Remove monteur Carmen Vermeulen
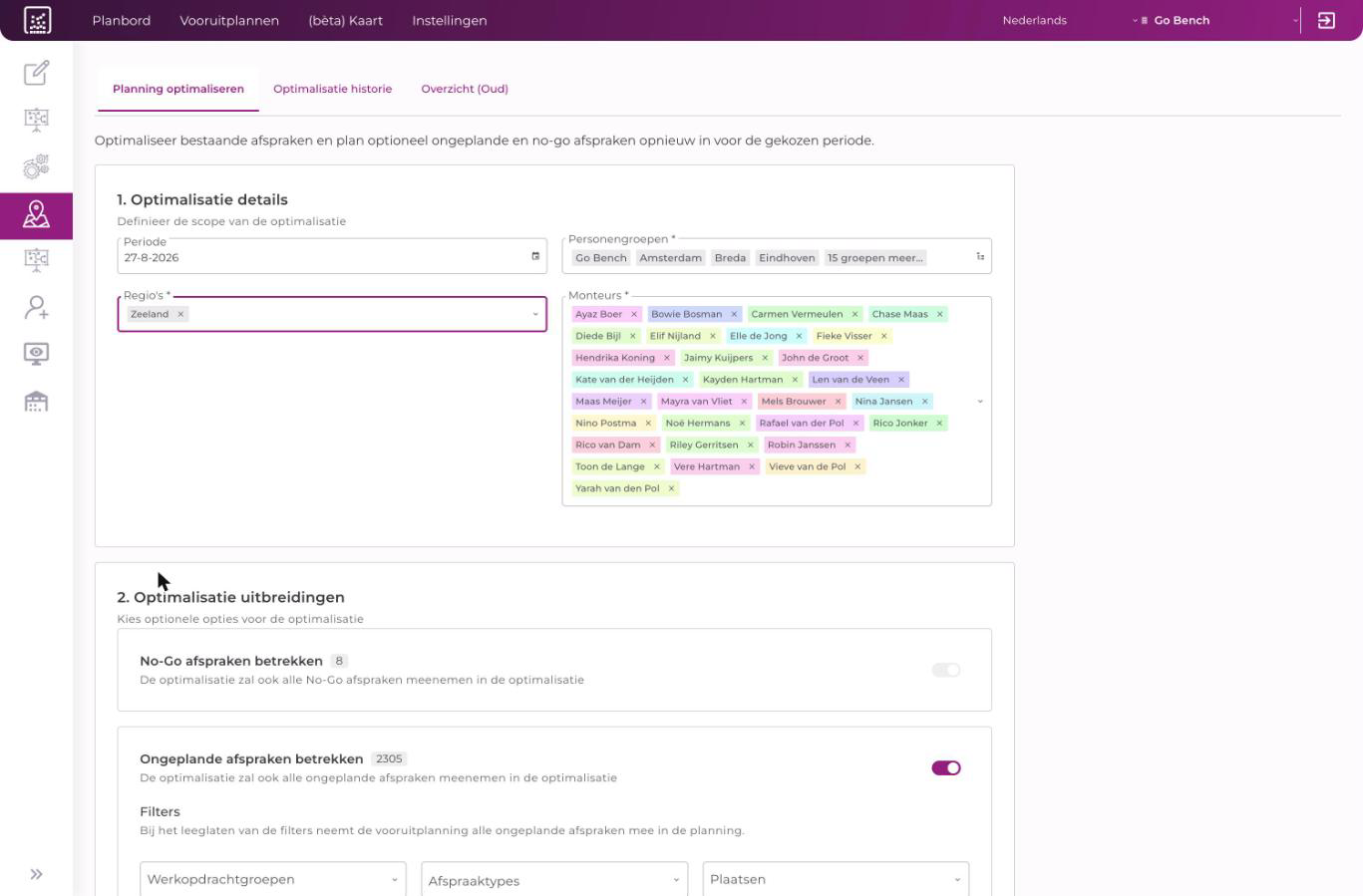The width and height of the screenshot is (1363, 896). 854,314
